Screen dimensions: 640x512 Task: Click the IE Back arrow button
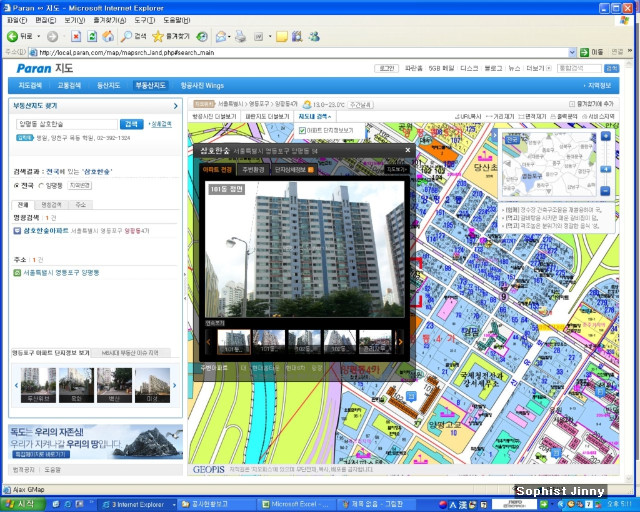(x=13, y=37)
